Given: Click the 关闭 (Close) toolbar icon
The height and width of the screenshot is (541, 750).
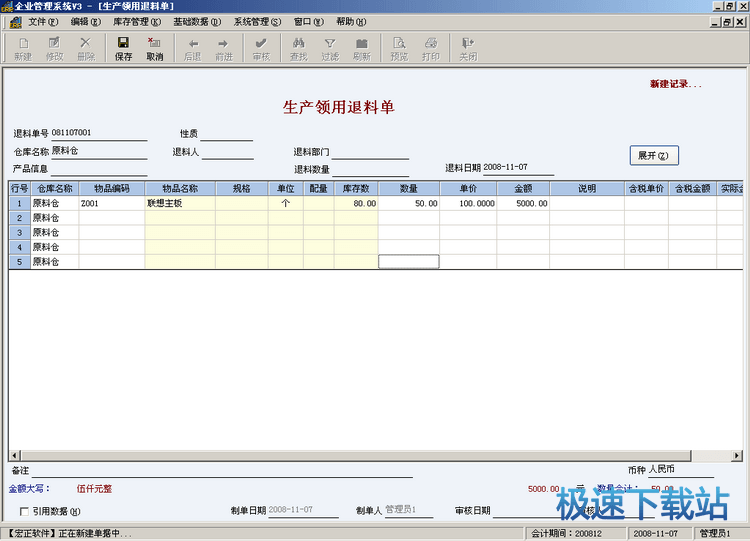Looking at the screenshot, I should [x=468, y=48].
